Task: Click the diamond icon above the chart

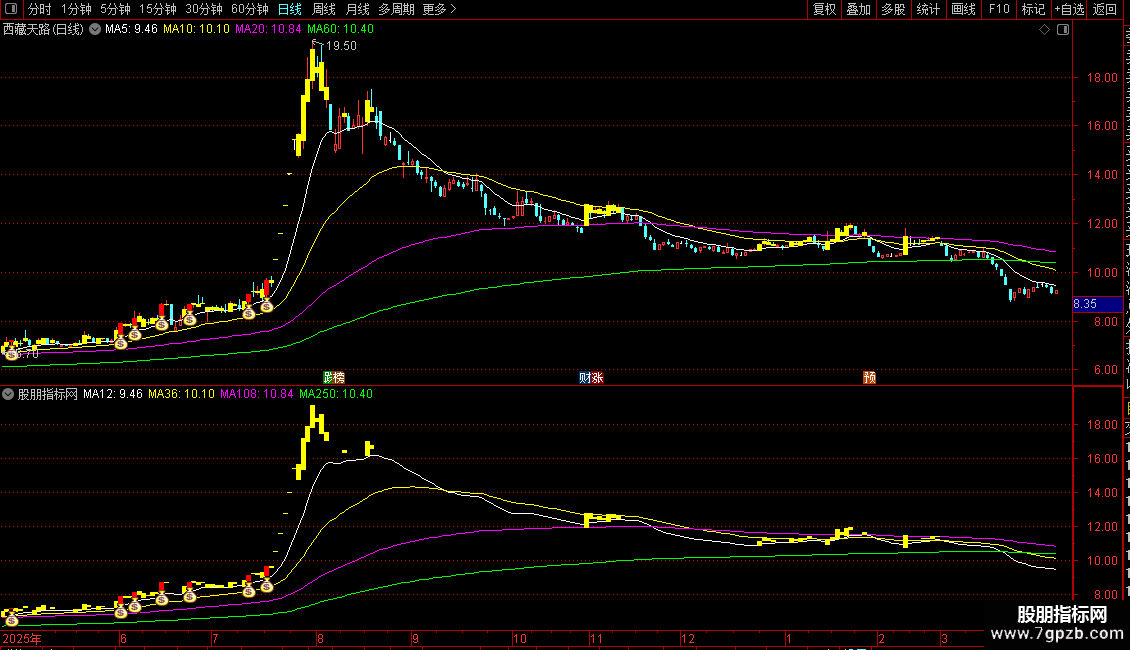Action: tap(1045, 29)
